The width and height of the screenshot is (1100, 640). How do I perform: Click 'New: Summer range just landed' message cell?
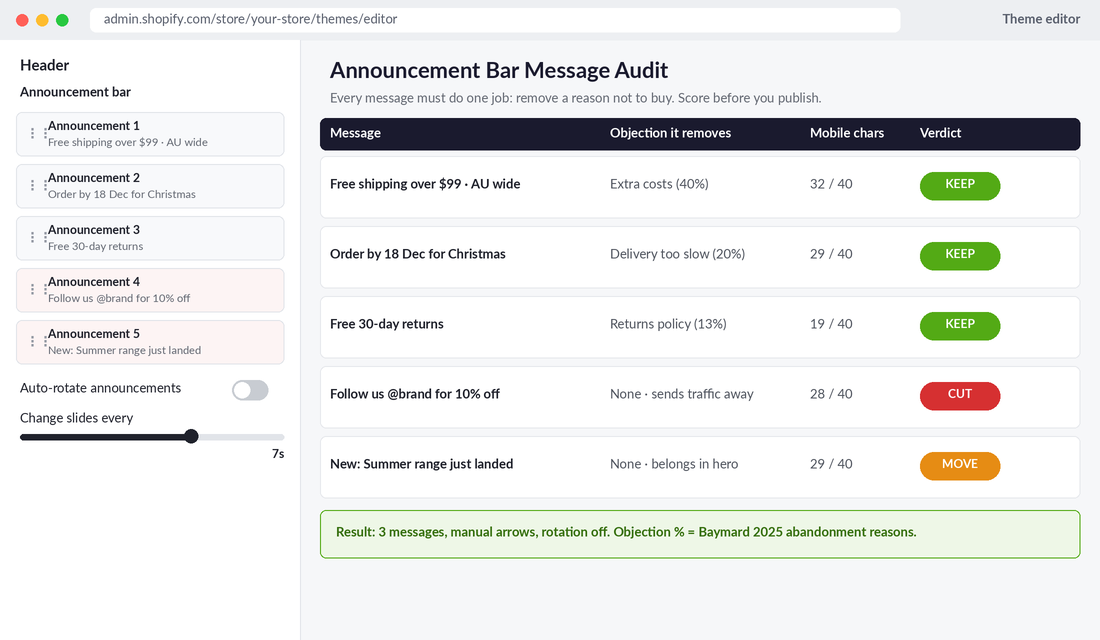(x=422, y=465)
